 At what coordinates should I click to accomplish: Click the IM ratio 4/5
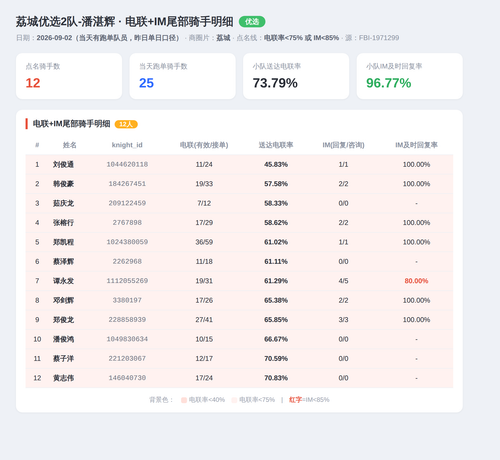click(343, 281)
